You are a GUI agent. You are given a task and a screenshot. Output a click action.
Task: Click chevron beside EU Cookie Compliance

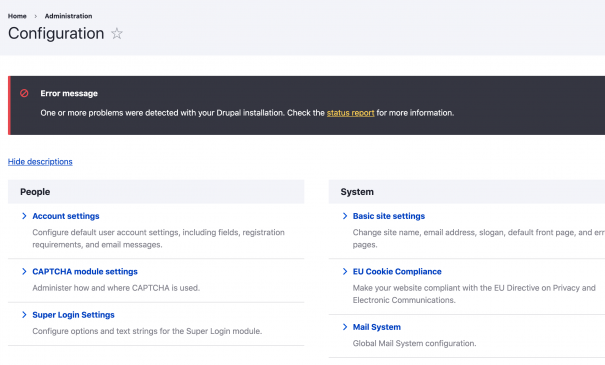(345, 272)
